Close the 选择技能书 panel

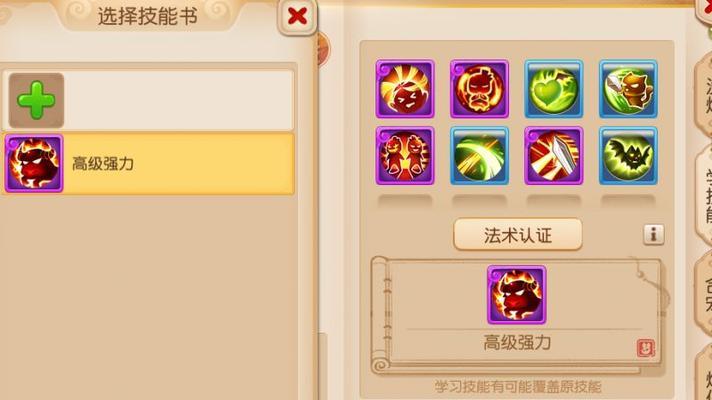(x=297, y=16)
